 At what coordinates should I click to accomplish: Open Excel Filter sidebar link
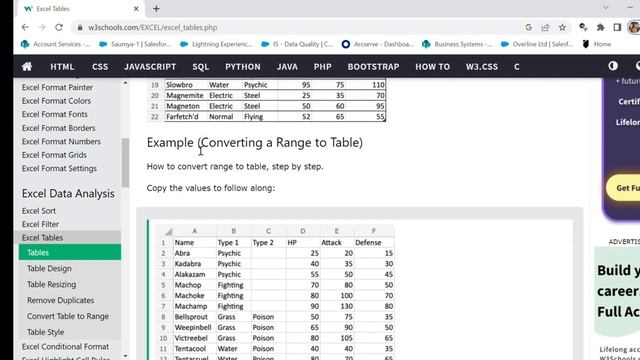point(40,224)
